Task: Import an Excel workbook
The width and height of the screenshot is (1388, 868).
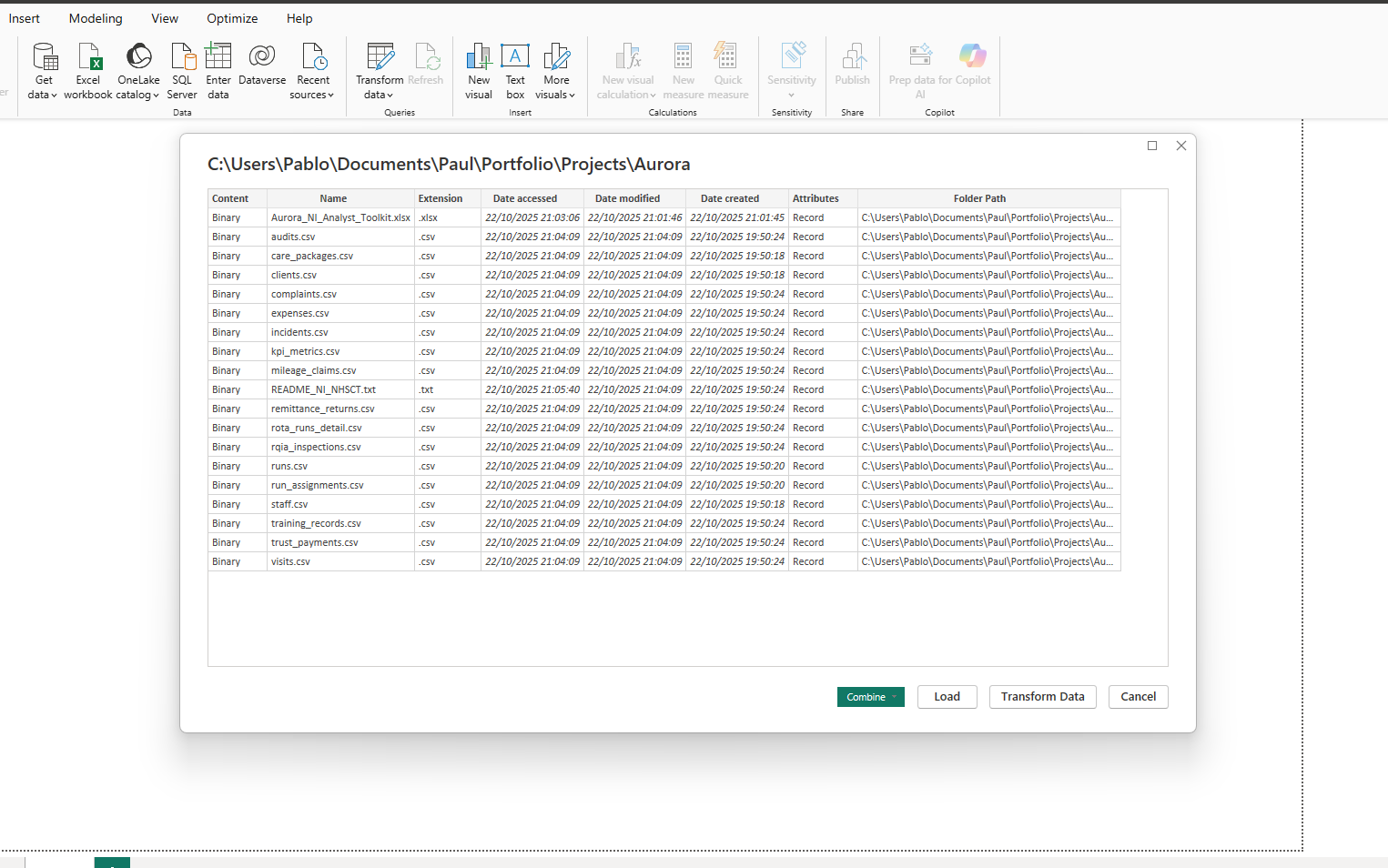Action: (x=87, y=68)
